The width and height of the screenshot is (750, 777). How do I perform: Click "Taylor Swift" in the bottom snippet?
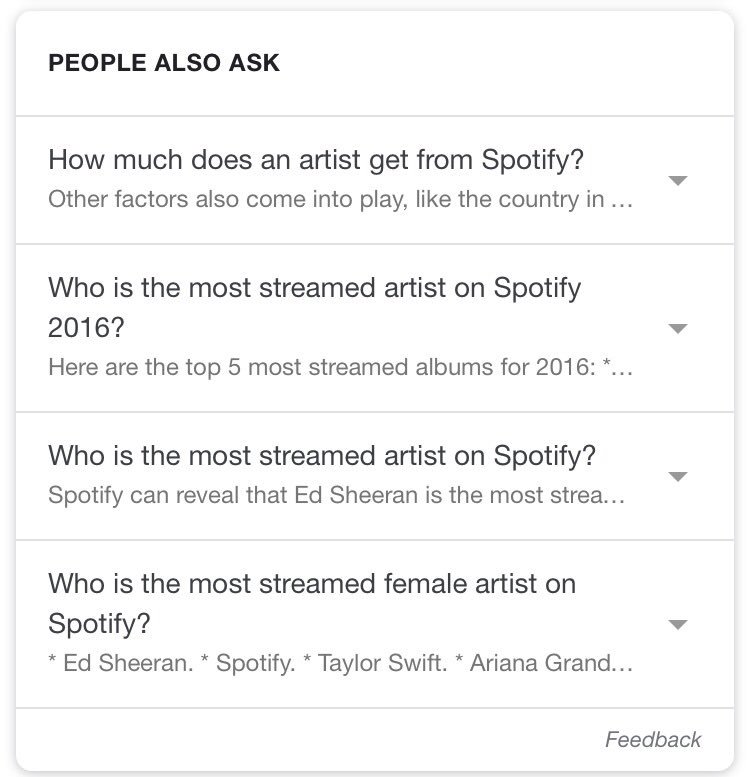point(382,662)
